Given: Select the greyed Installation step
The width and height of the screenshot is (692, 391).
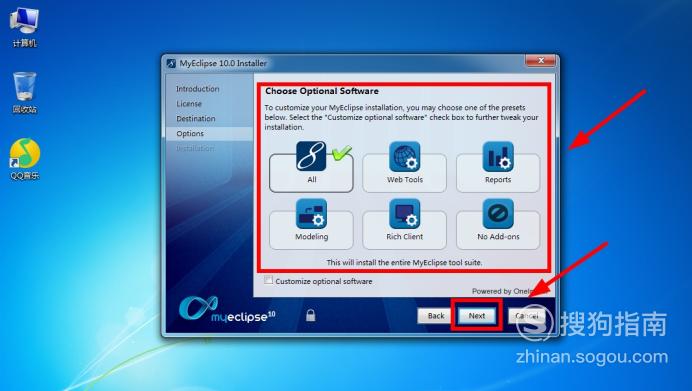Looking at the screenshot, I should [195, 148].
